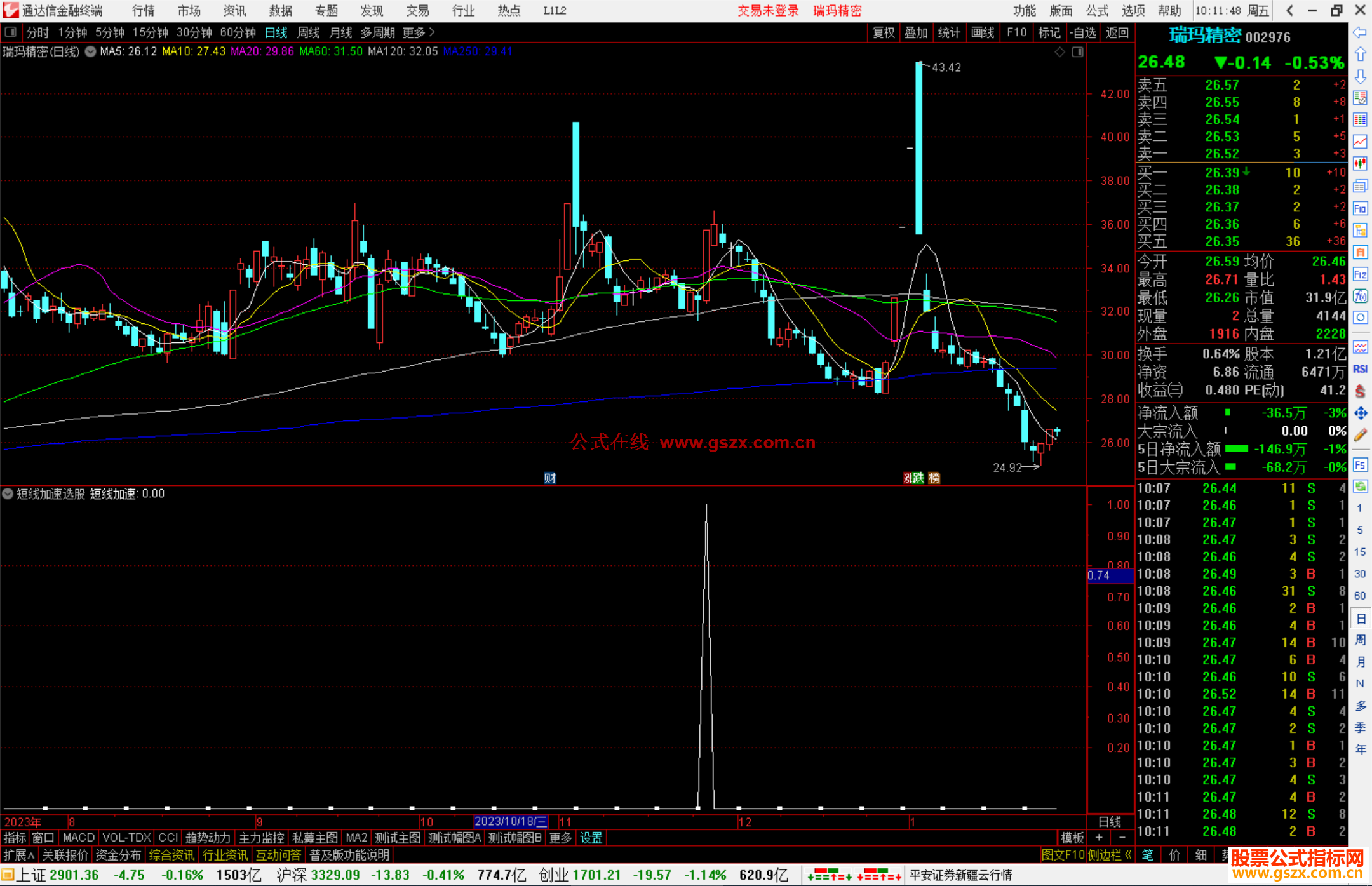
Task: Toggle the 短线加速选股 indicator circle button
Action: click(x=8, y=493)
